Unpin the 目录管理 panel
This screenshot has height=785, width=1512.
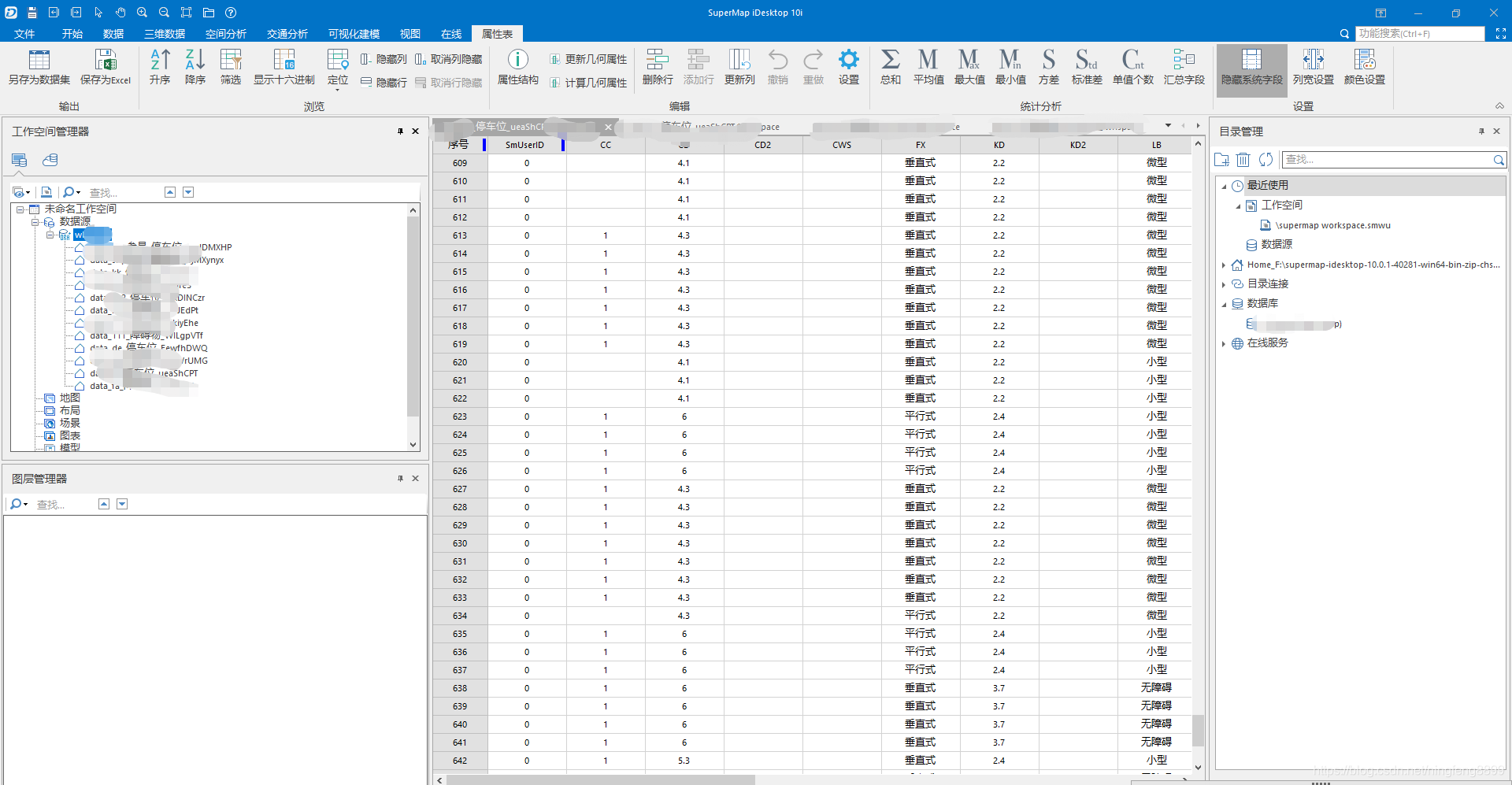pos(1481,131)
